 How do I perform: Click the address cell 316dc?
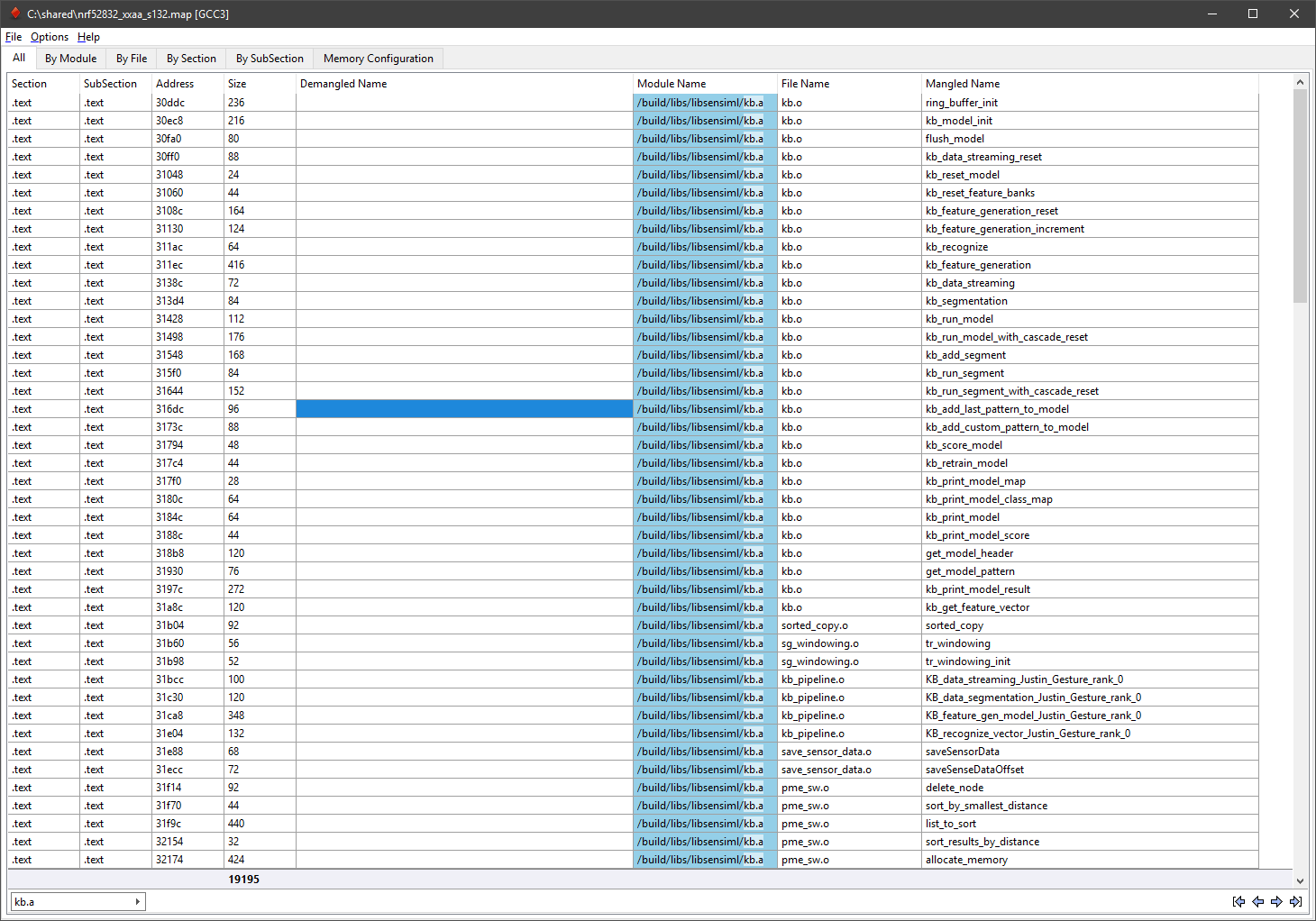coord(187,409)
